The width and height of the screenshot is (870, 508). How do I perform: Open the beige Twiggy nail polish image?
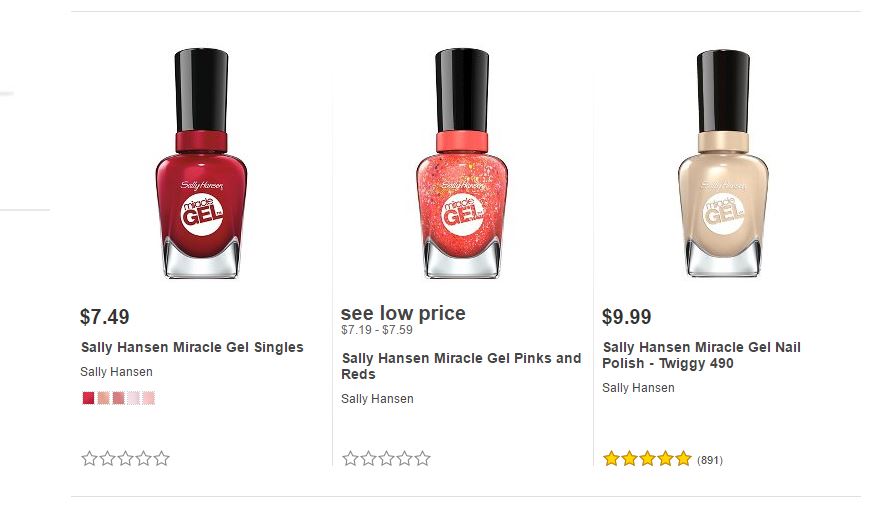(x=721, y=164)
